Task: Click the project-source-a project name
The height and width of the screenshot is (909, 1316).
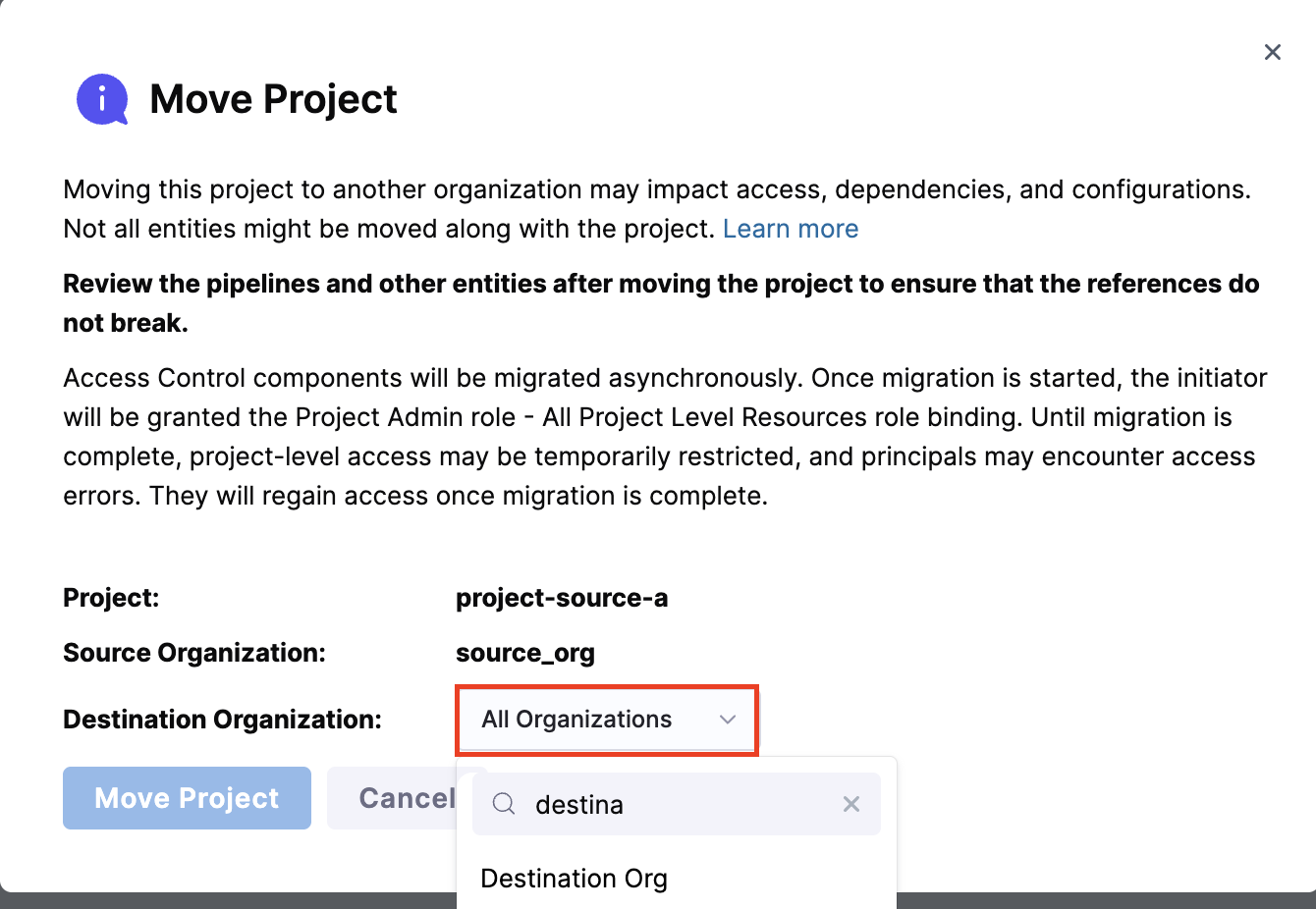Action: tap(561, 598)
